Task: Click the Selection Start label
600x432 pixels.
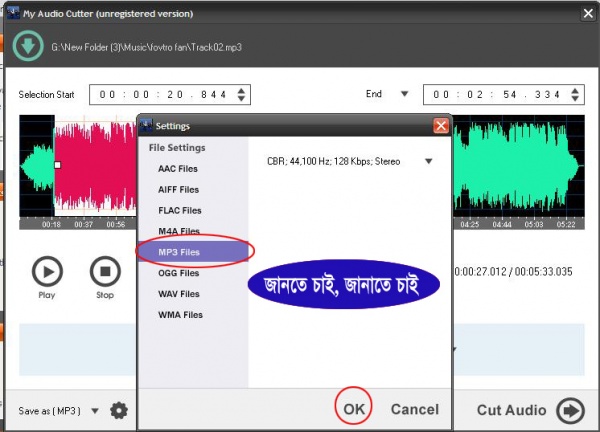Action: (x=46, y=95)
